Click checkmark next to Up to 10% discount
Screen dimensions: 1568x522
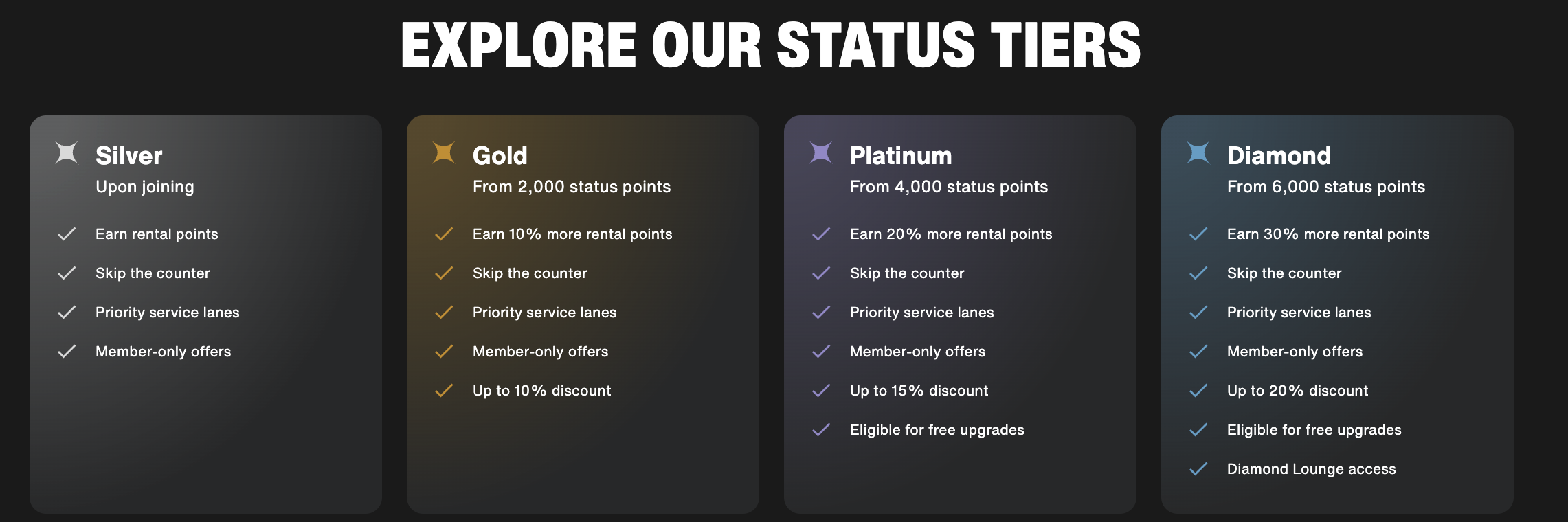(444, 391)
